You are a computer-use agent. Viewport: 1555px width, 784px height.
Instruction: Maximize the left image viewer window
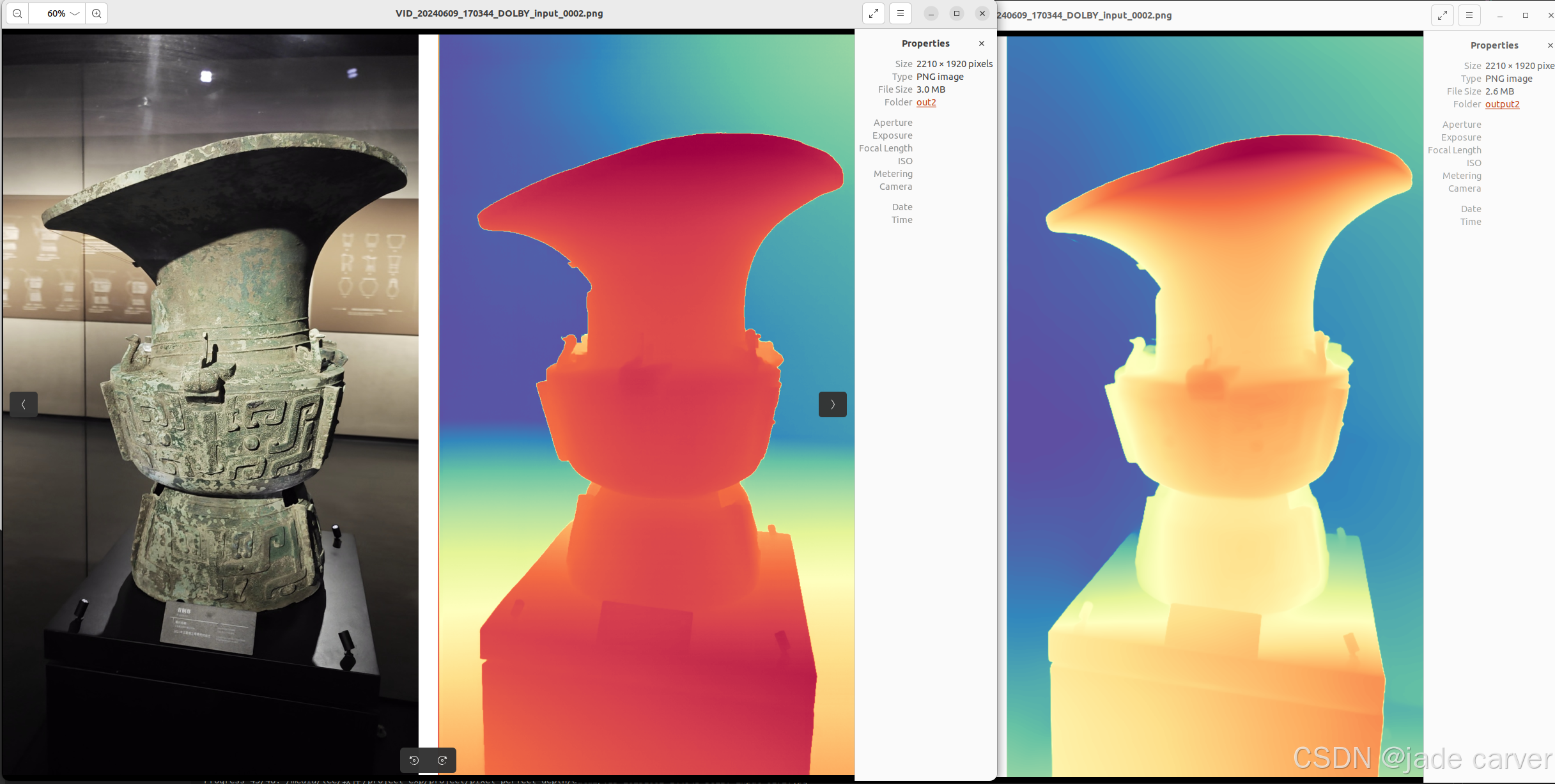pos(957,13)
